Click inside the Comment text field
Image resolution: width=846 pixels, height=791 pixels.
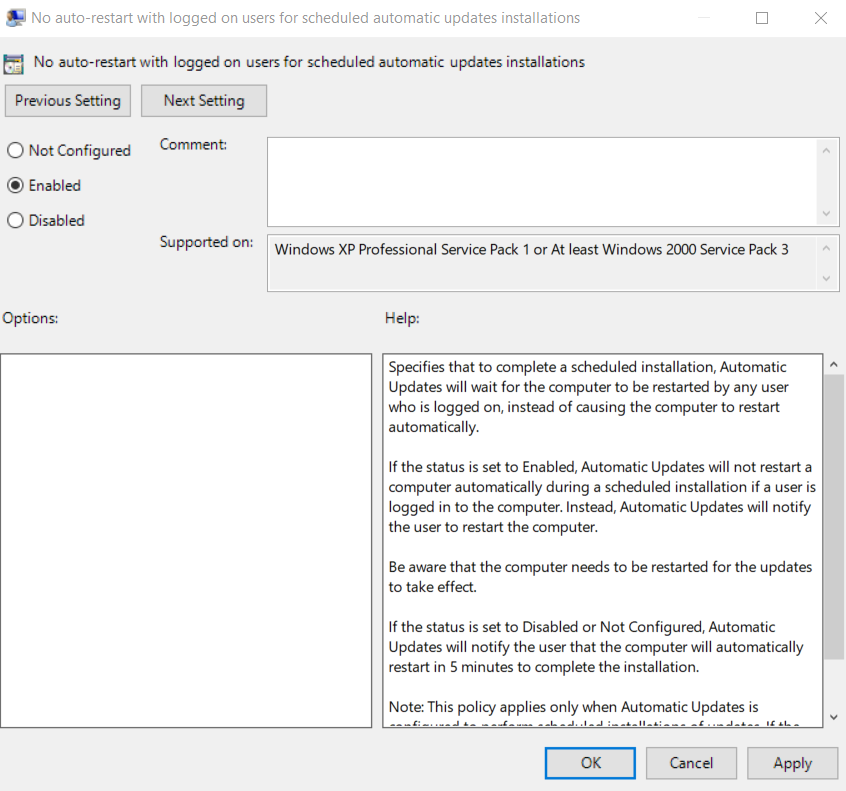coord(542,181)
